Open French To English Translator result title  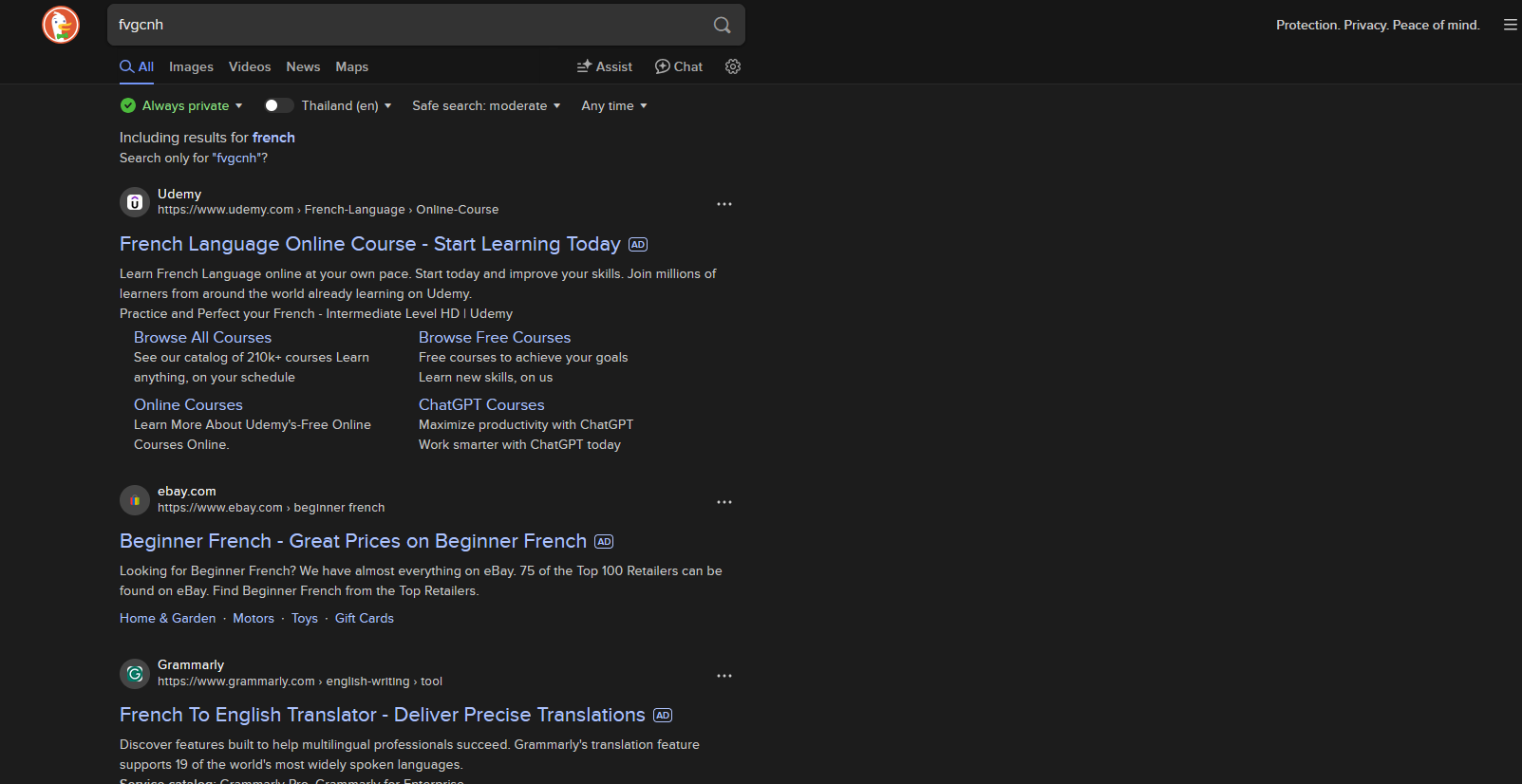click(383, 715)
